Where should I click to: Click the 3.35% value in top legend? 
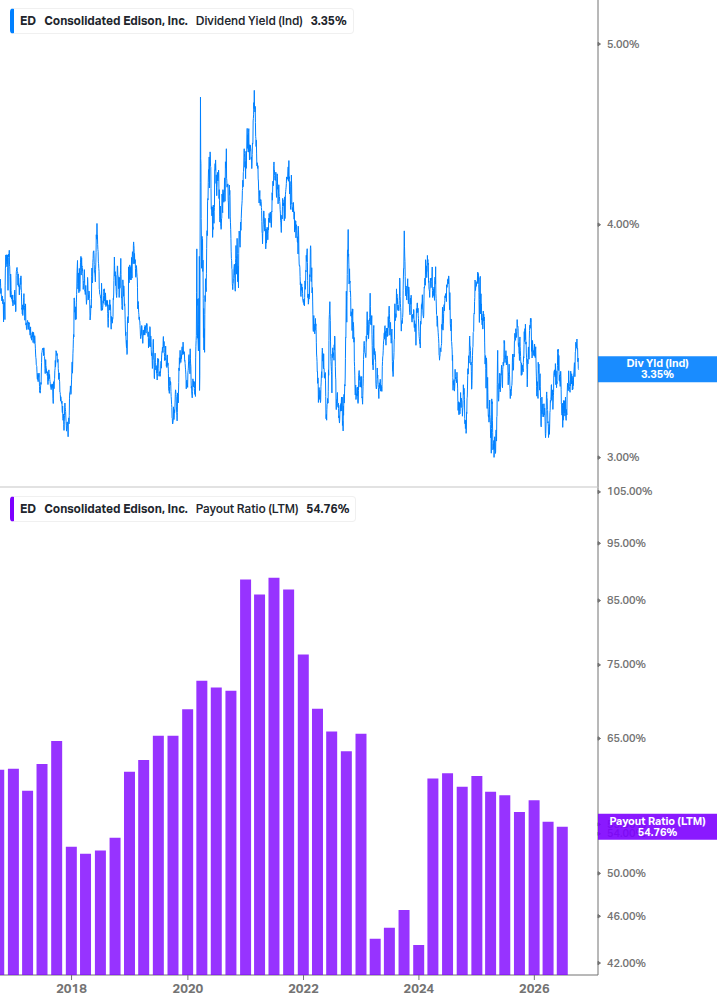(x=329, y=21)
